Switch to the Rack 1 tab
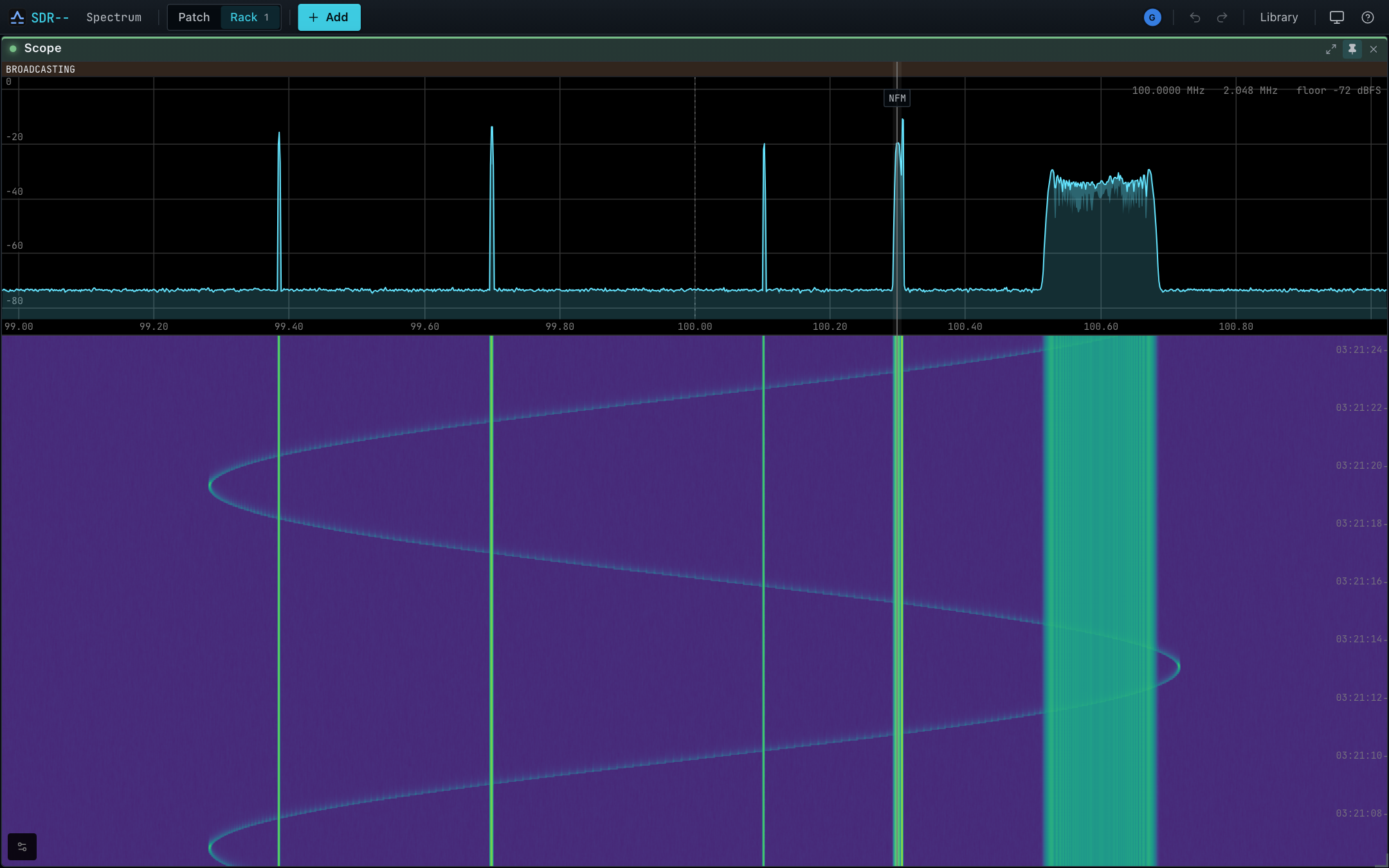The width and height of the screenshot is (1389, 868). (250, 17)
